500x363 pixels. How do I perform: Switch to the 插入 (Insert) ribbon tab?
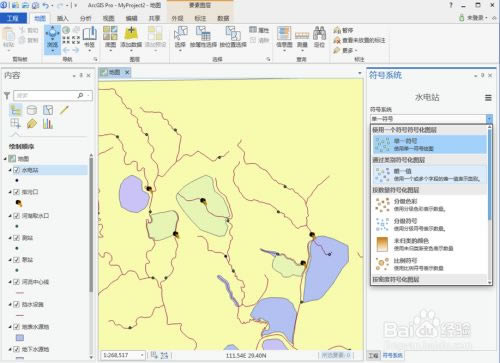tap(62, 18)
